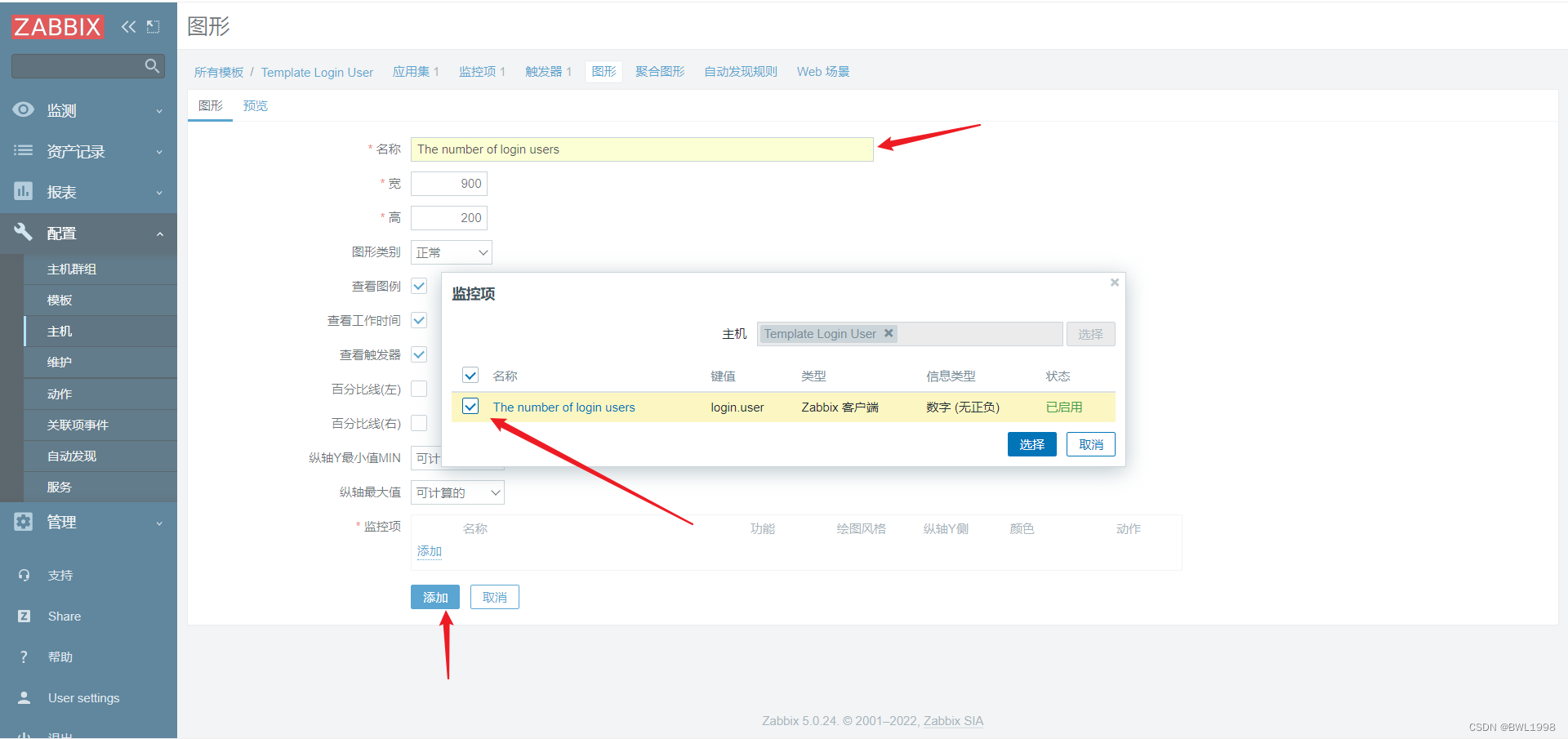Click the sidebar search box
The image size is (1568, 739).
point(88,66)
